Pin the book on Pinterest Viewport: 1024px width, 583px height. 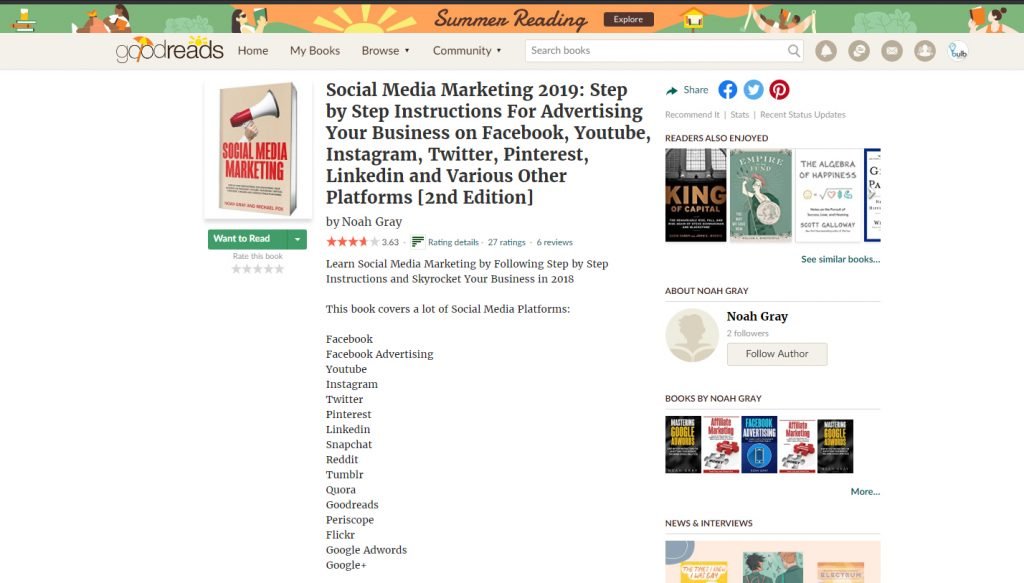(779, 89)
